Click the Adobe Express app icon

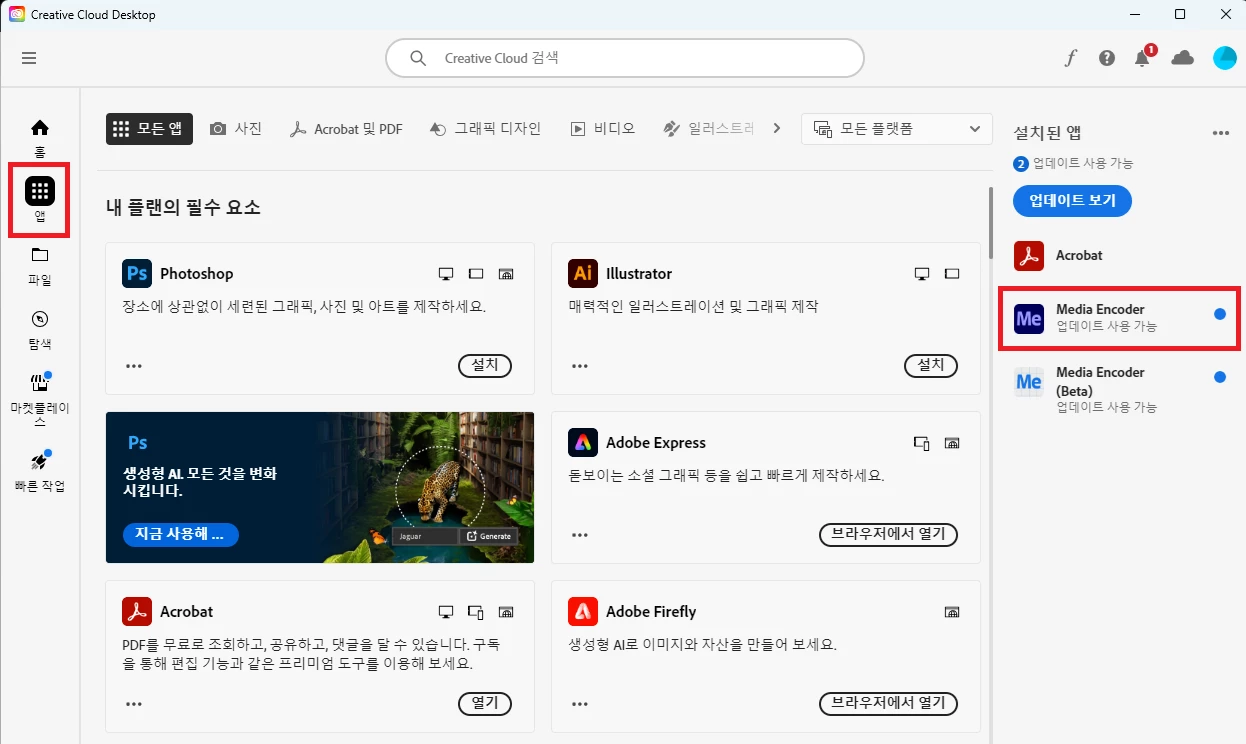[583, 443]
